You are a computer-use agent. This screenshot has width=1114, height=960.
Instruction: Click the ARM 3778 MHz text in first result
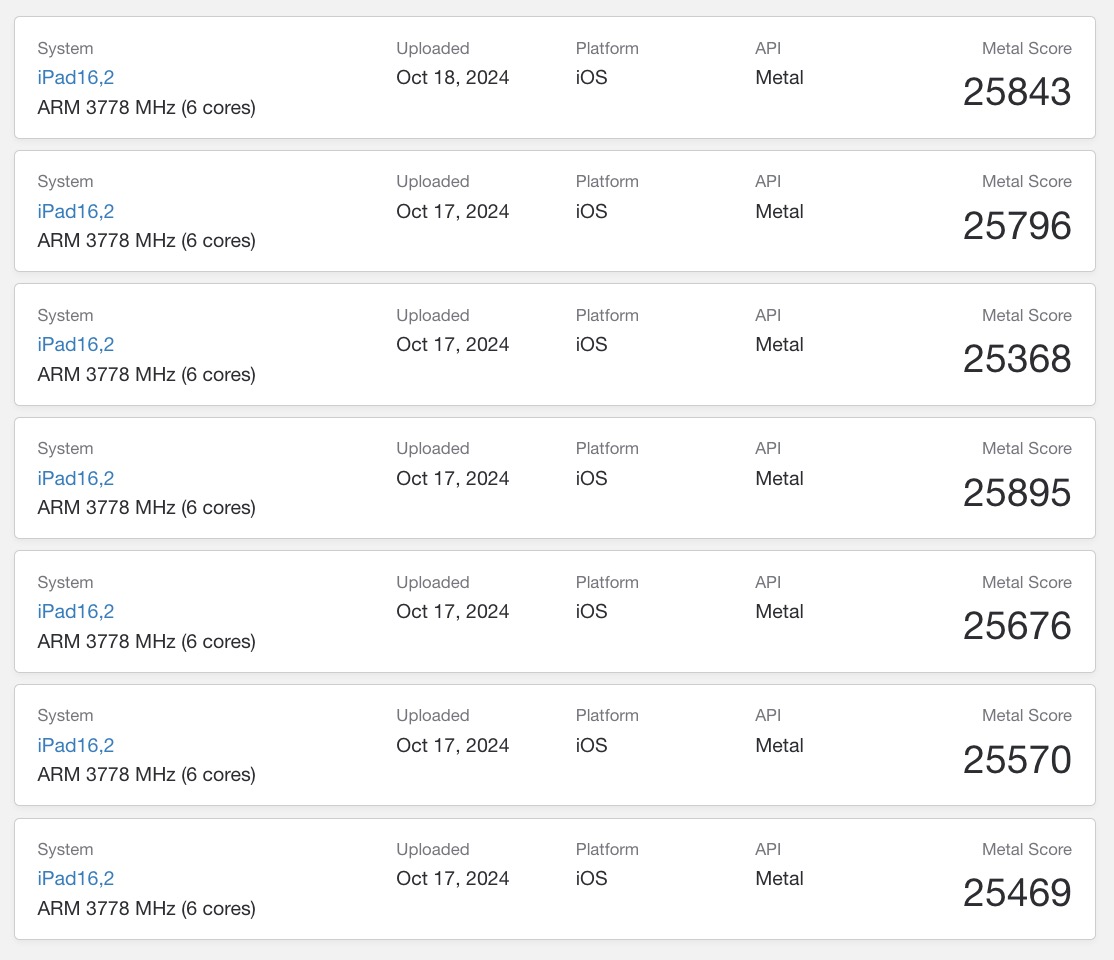tap(146, 107)
